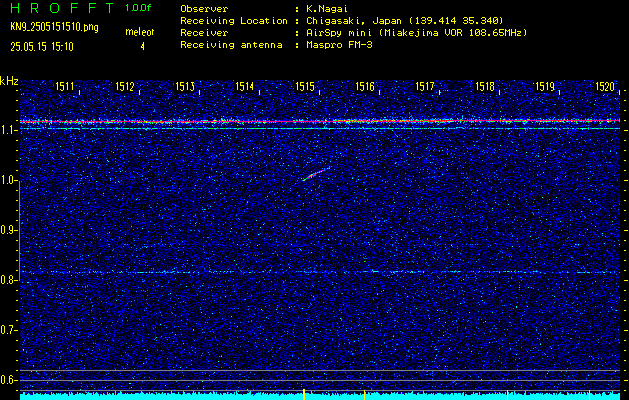
Task: Click the gray horizontal line at 0.6 kHz
Action: click(320, 380)
